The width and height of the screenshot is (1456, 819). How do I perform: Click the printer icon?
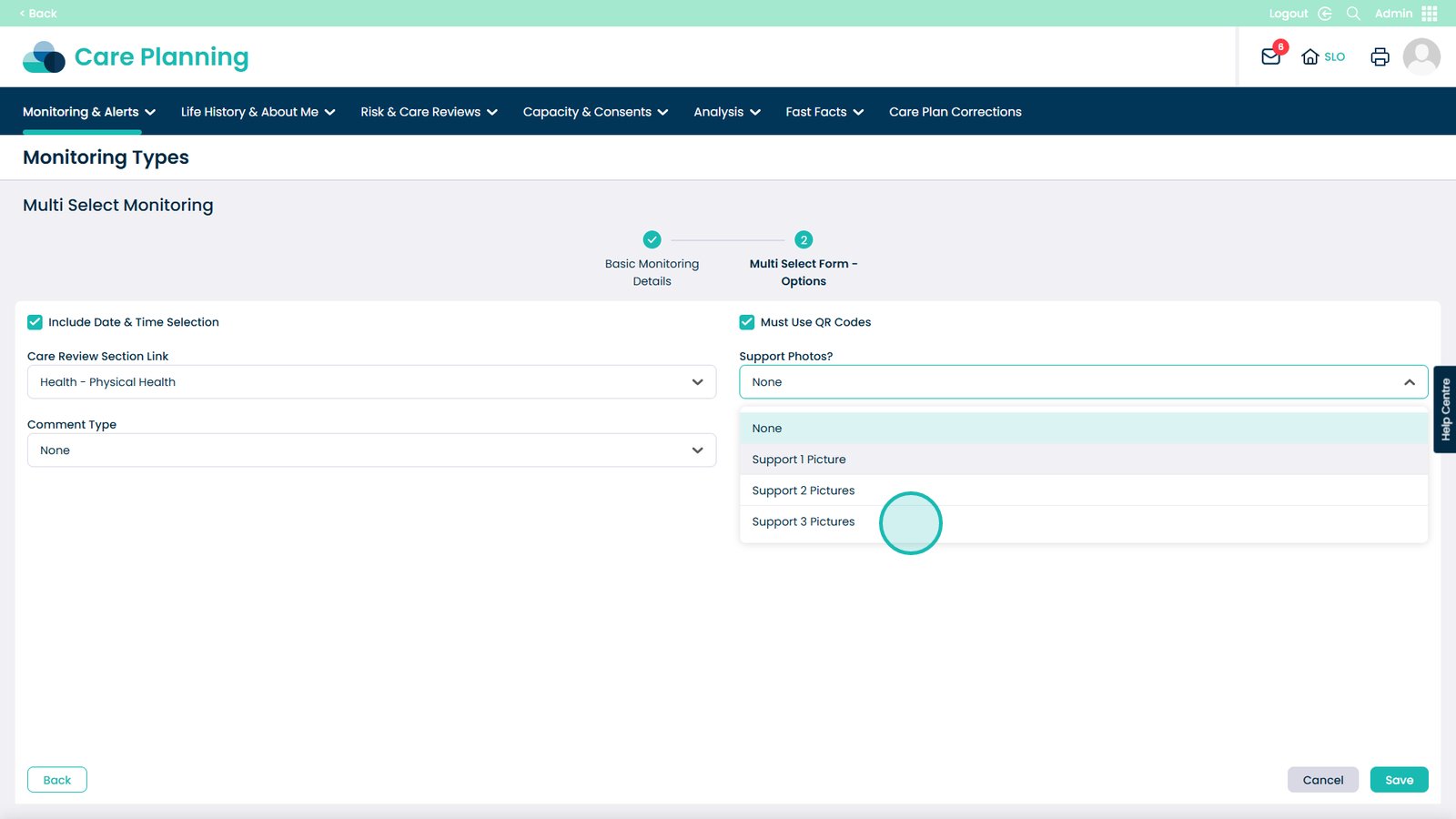point(1380,56)
